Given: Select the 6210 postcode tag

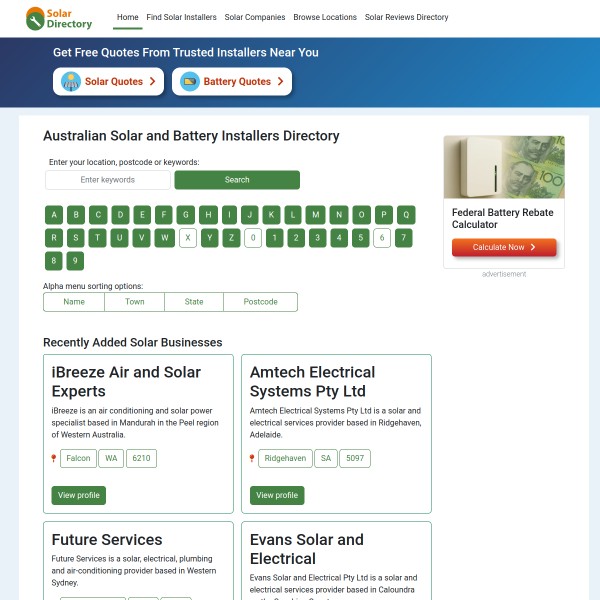Looking at the screenshot, I should (x=141, y=458).
